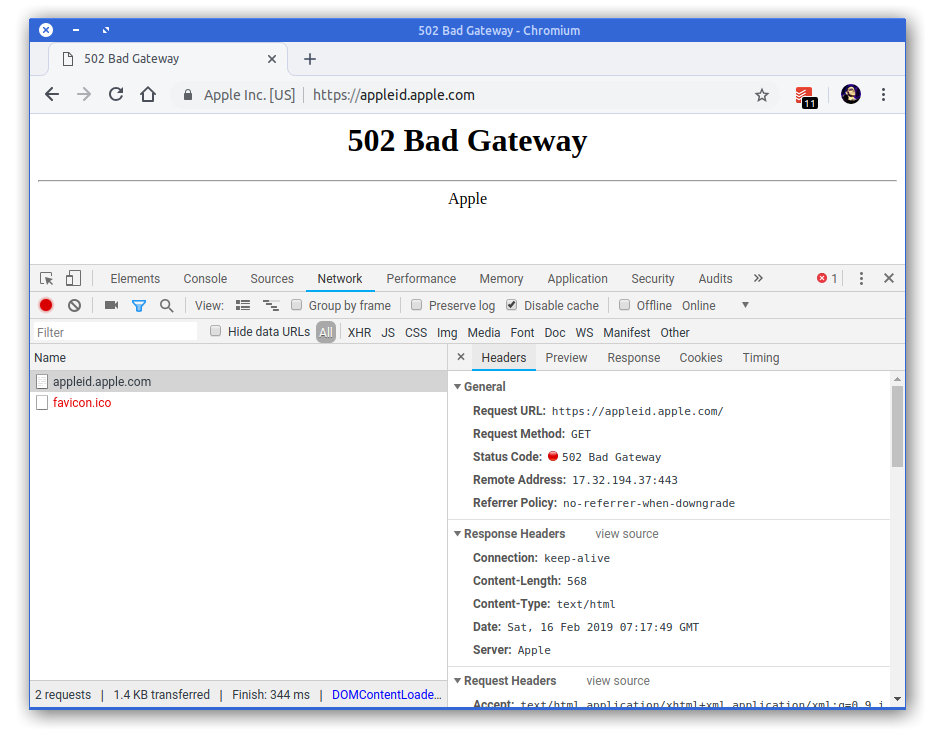The height and width of the screenshot is (755, 948).
Task: Open the browser home page icon
Action: (148, 94)
